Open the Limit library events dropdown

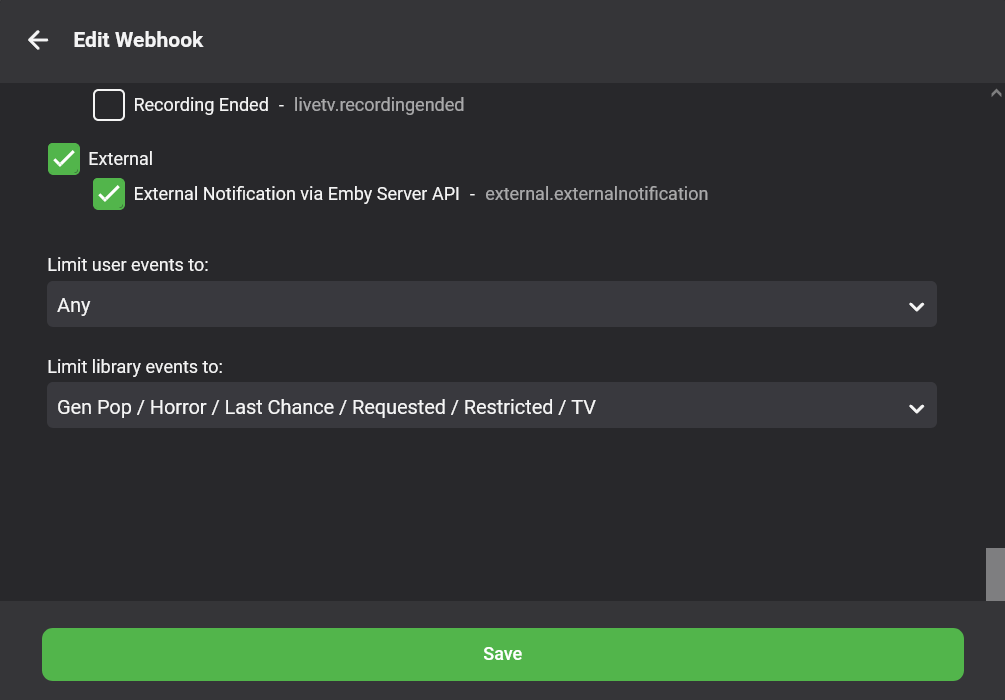coord(492,406)
